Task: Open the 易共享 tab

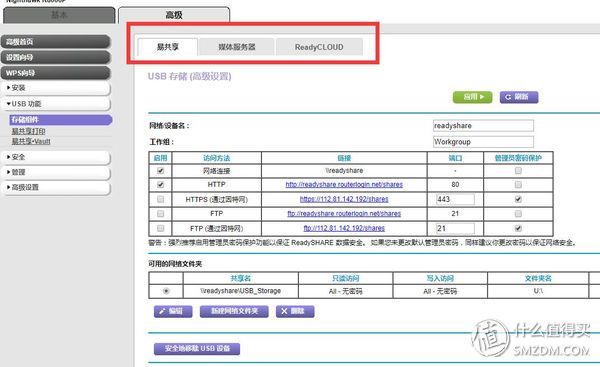Action: click(168, 47)
